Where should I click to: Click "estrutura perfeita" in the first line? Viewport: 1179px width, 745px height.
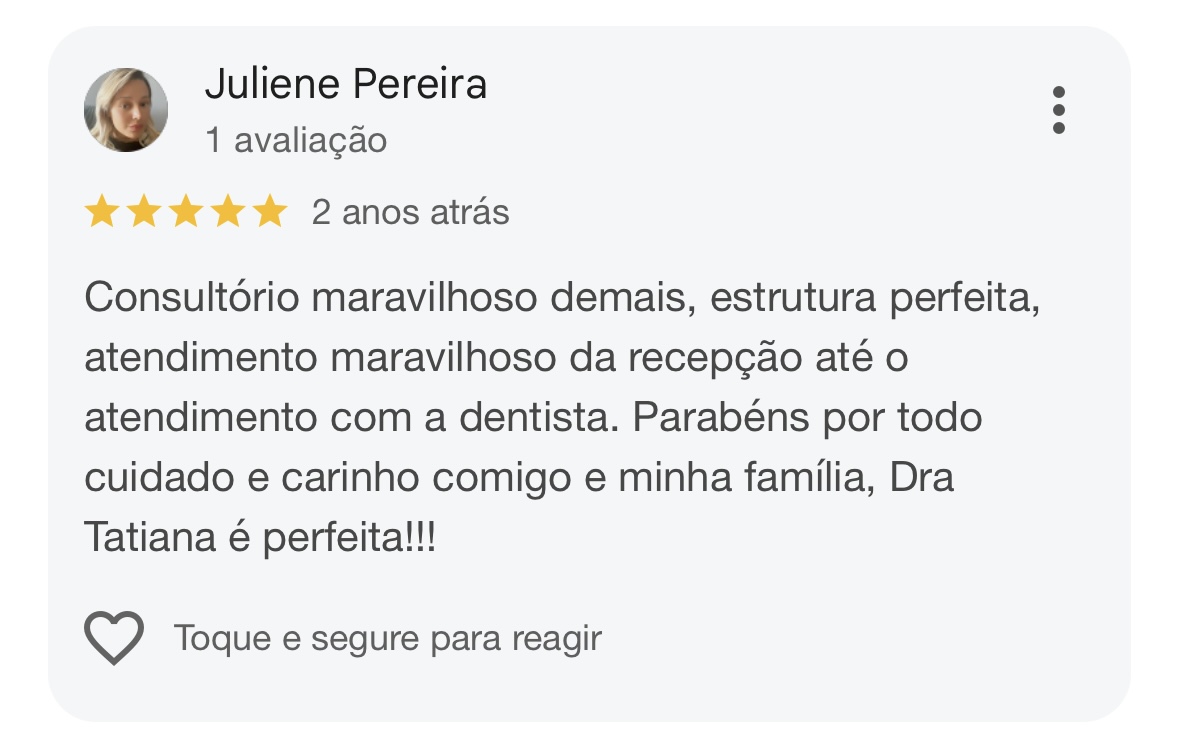875,298
